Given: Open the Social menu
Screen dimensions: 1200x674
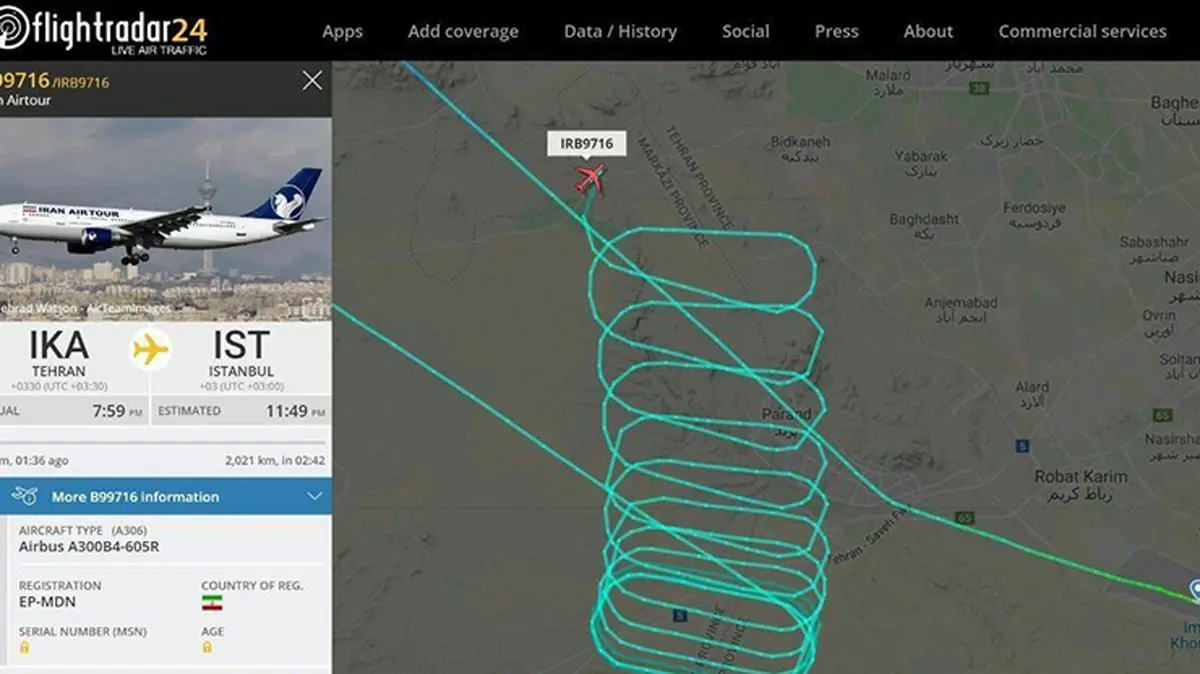Looking at the screenshot, I should [x=746, y=31].
